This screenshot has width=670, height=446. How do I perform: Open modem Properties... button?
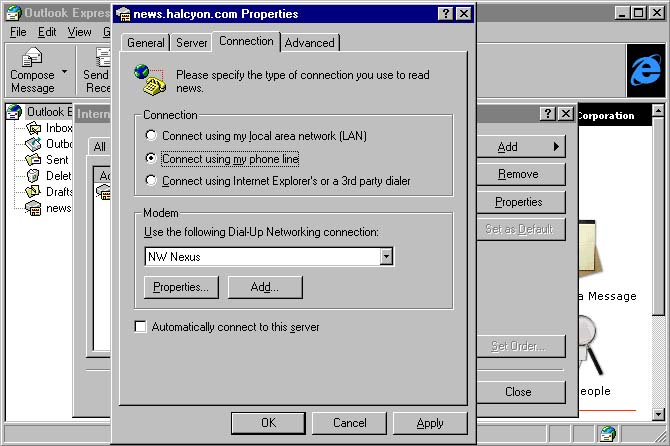pos(181,287)
